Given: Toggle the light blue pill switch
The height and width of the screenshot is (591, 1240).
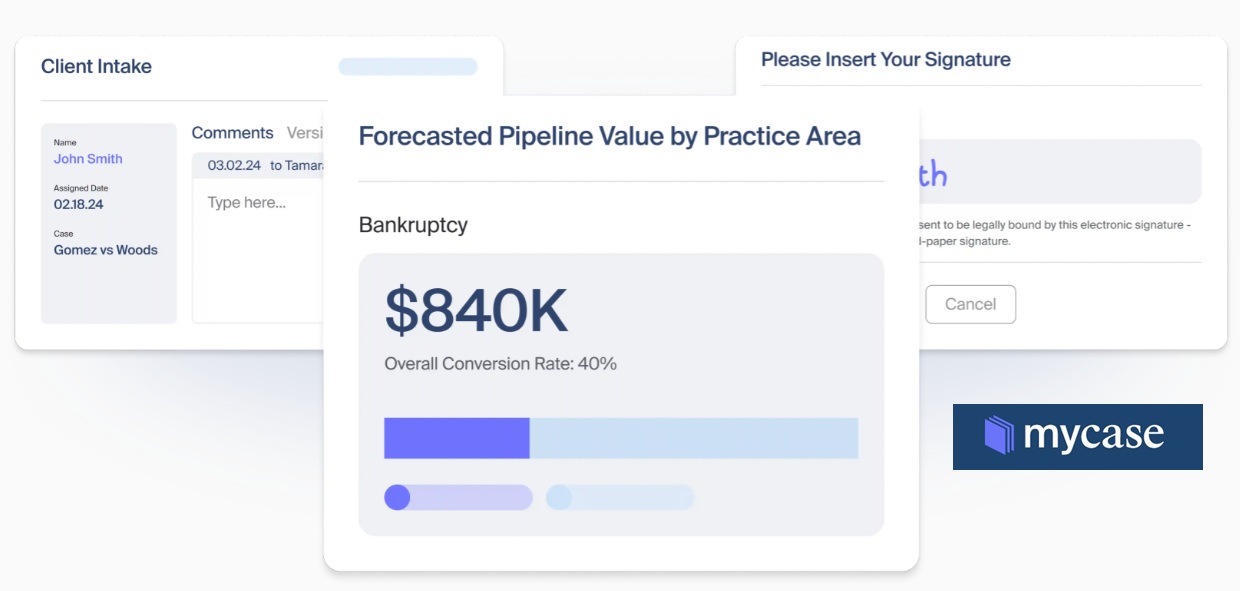Looking at the screenshot, I should (619, 497).
